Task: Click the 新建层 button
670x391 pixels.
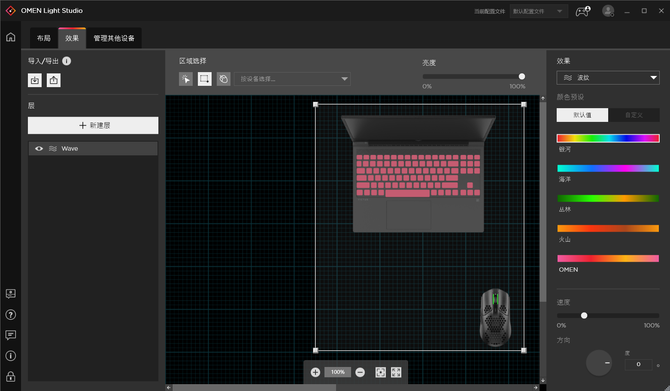Action: 93,125
